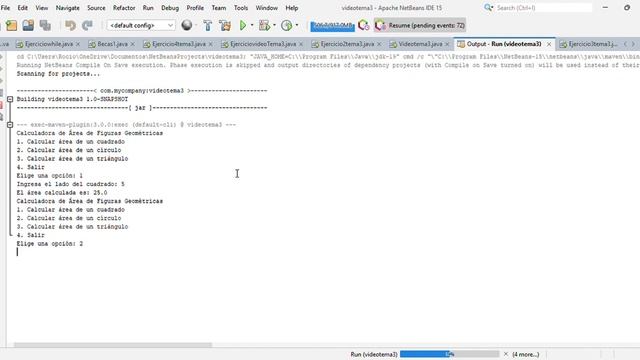The width and height of the screenshot is (640, 360).
Task: Click the profiler icon beside memory bar
Action: (x=363, y=25)
